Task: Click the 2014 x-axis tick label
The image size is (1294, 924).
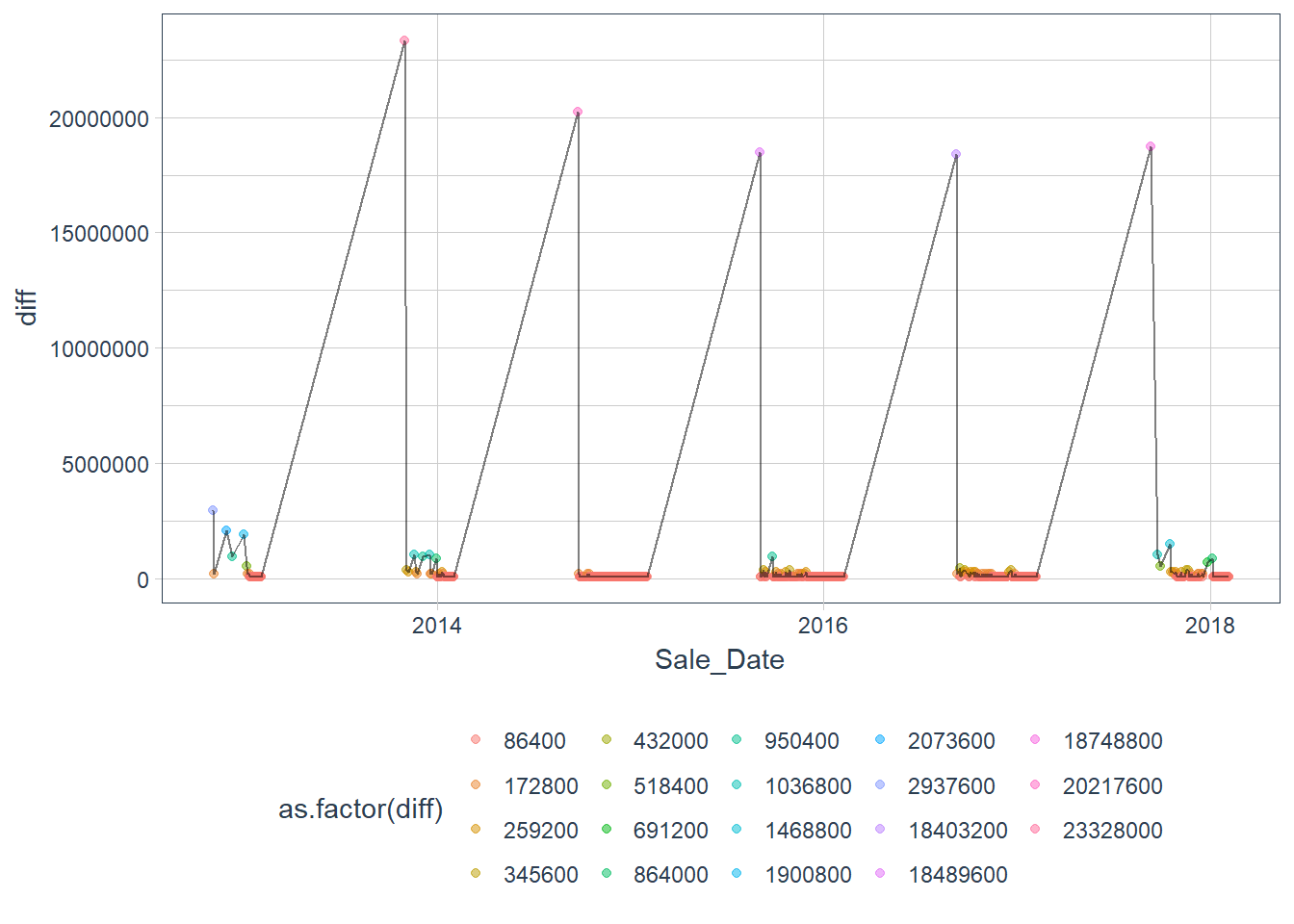Action: point(437,626)
